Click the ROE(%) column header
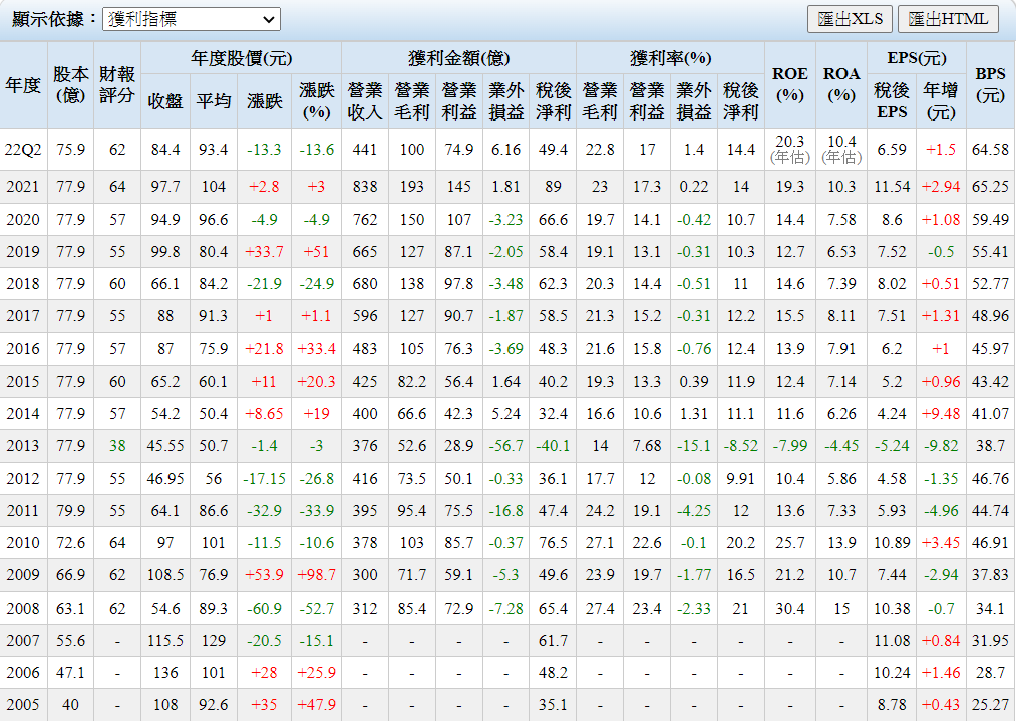The width and height of the screenshot is (1016, 721). click(790, 85)
